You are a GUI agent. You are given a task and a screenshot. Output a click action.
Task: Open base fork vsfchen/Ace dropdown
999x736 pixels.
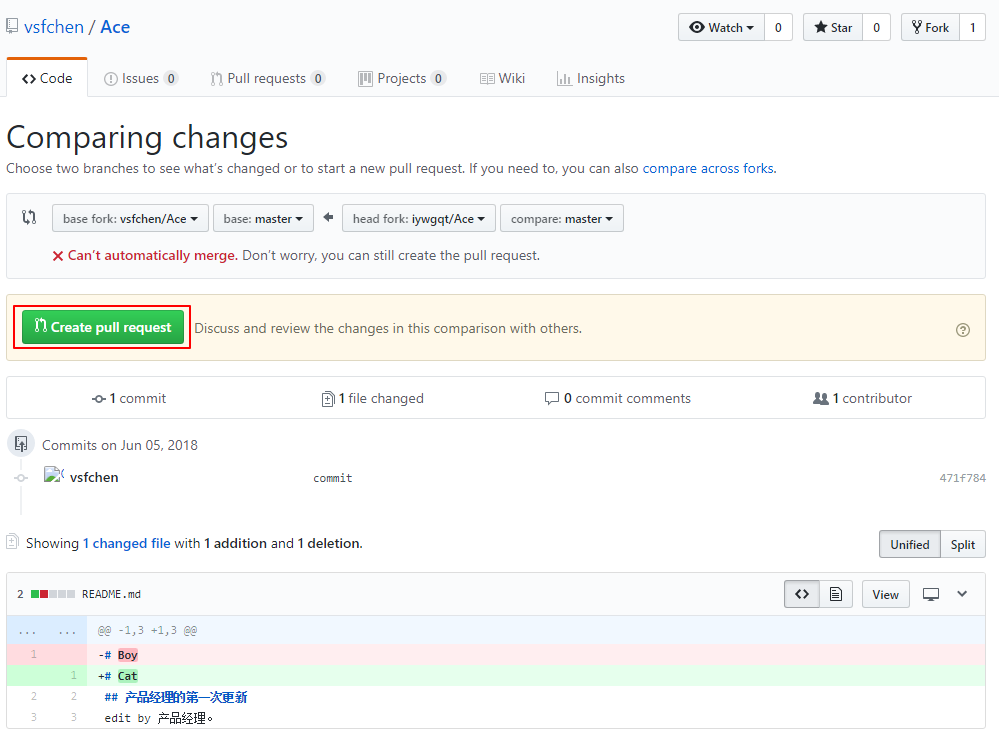click(130, 219)
